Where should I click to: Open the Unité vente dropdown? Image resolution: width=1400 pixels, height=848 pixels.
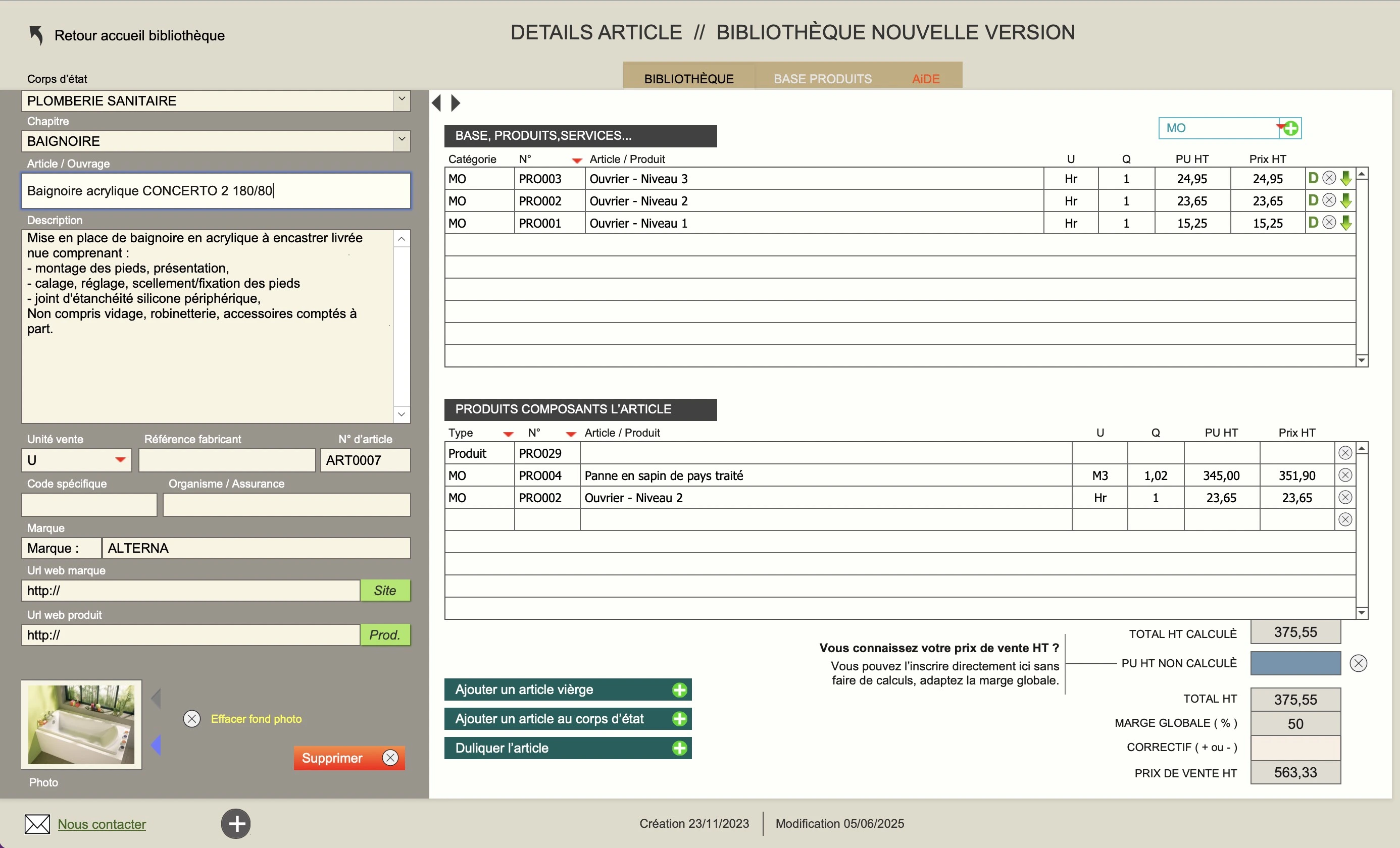pos(120,460)
